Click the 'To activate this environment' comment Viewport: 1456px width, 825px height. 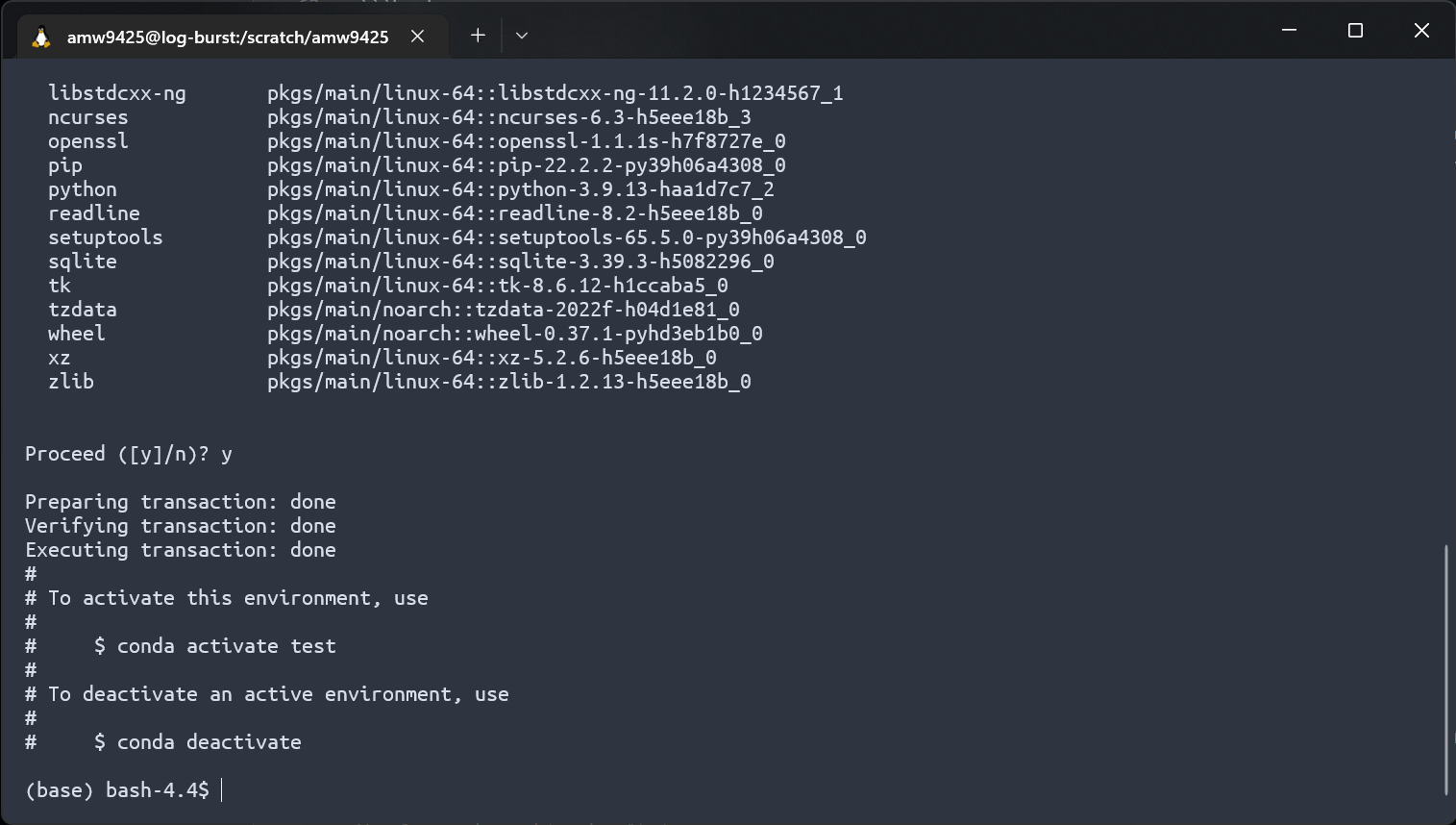pyautogui.click(x=227, y=598)
